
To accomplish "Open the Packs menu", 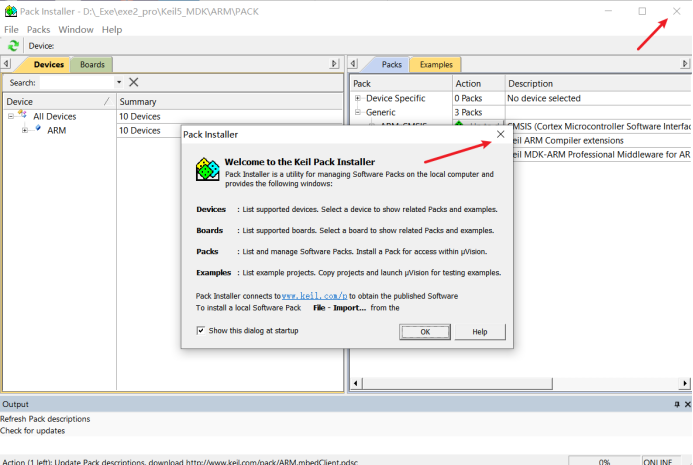I will point(38,30).
